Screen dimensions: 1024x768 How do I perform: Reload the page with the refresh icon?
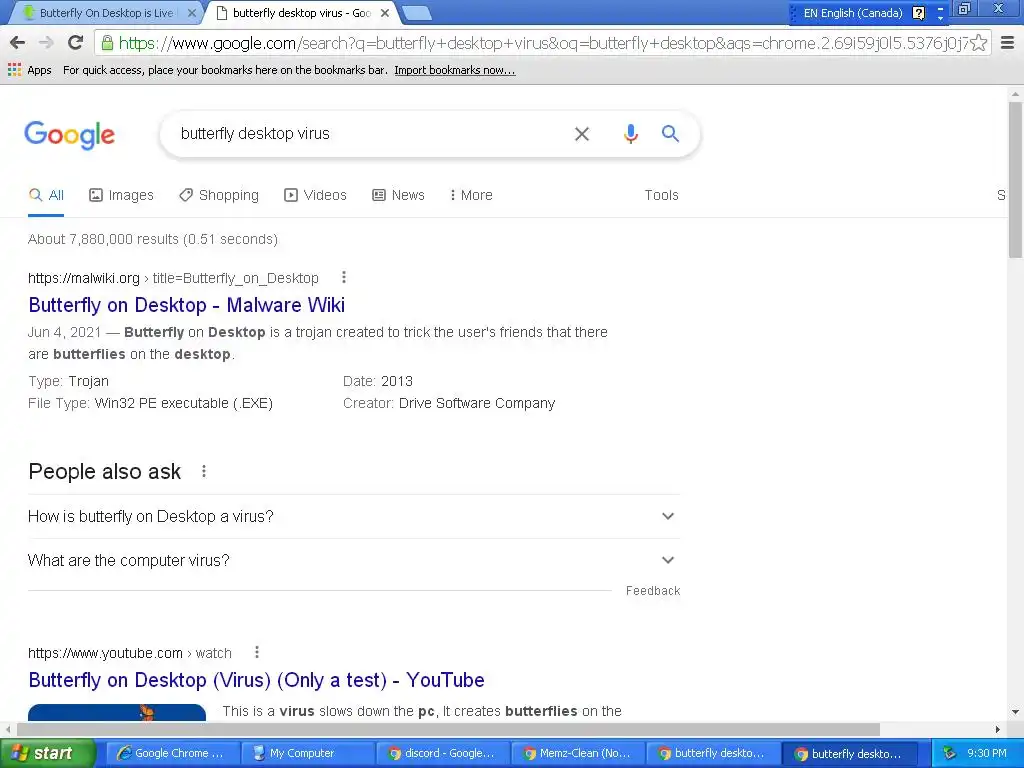(x=75, y=43)
